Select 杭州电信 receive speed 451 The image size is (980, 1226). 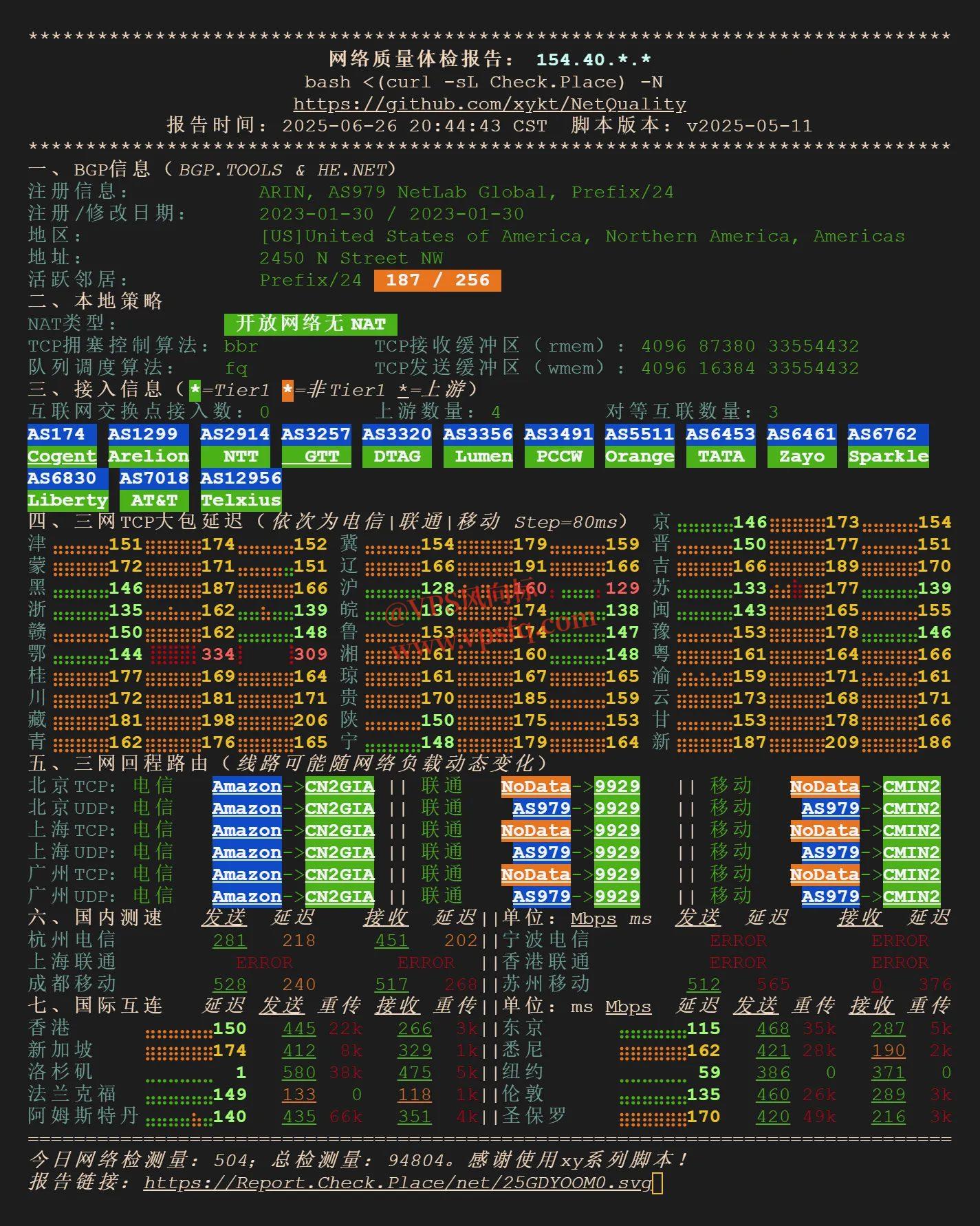391,940
